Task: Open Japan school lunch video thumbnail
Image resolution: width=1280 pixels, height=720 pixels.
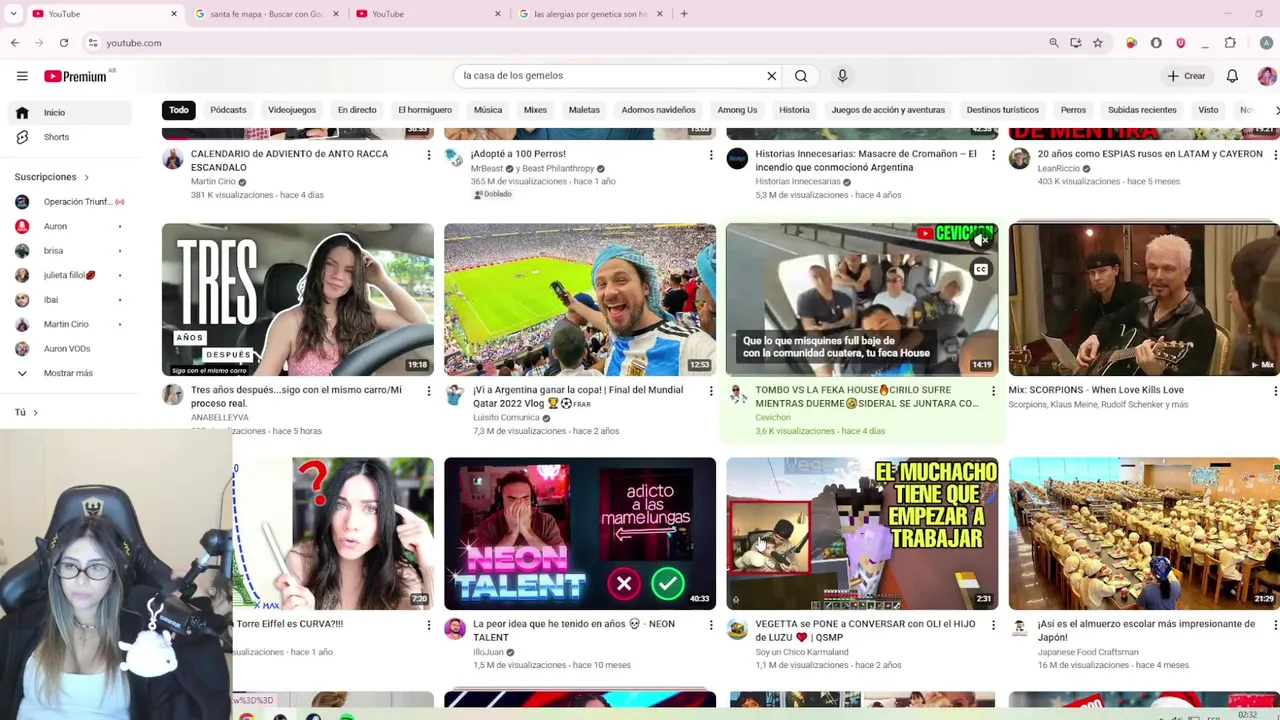Action: coord(1144,534)
